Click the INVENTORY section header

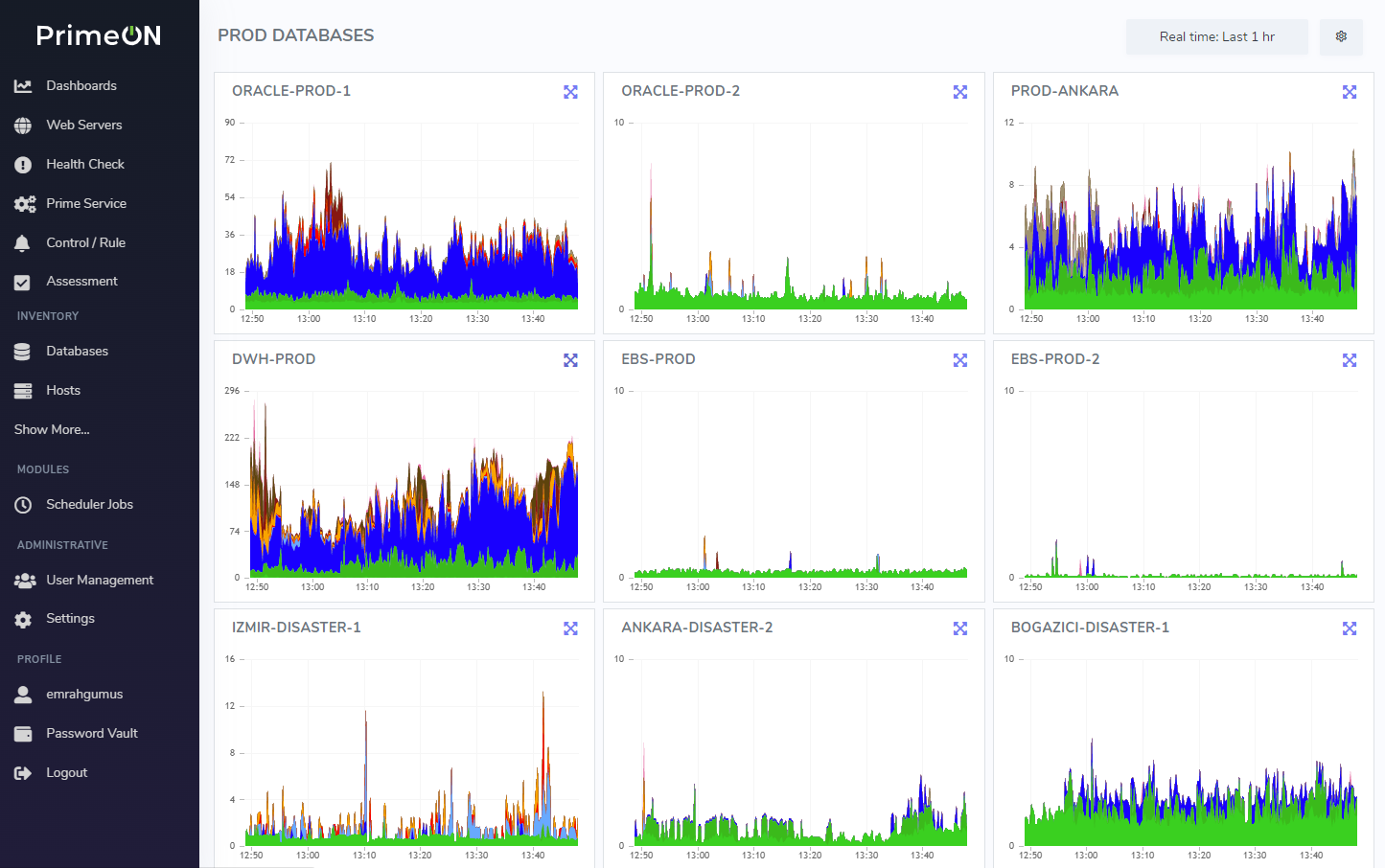click(x=48, y=316)
